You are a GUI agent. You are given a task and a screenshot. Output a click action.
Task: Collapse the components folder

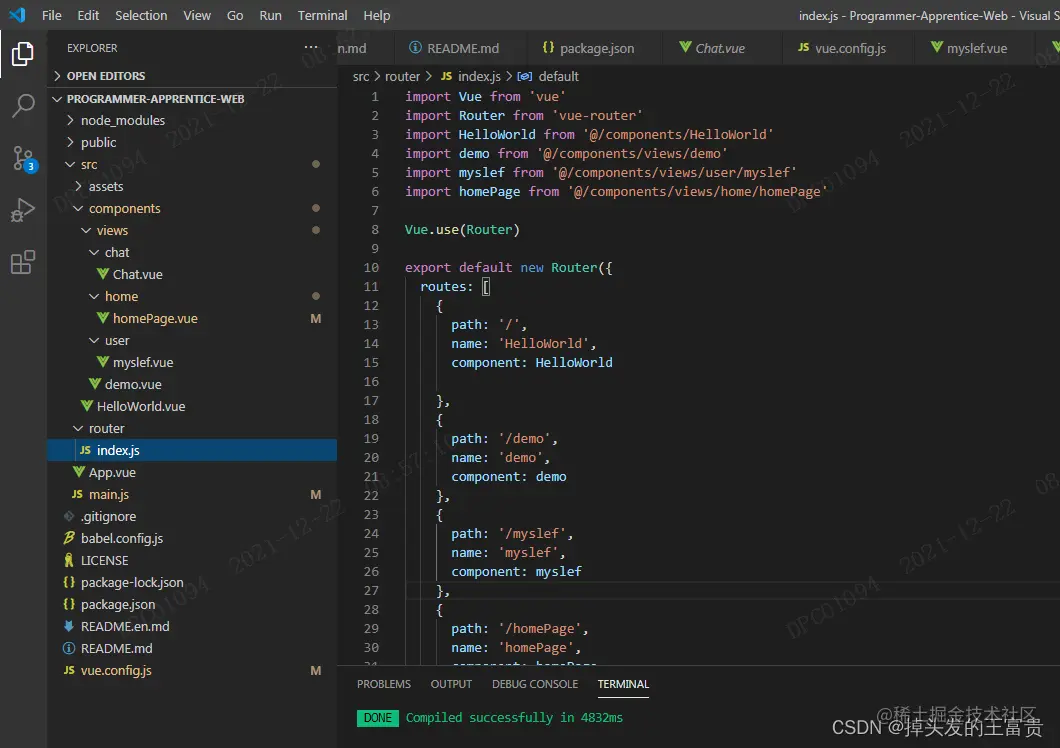point(78,208)
